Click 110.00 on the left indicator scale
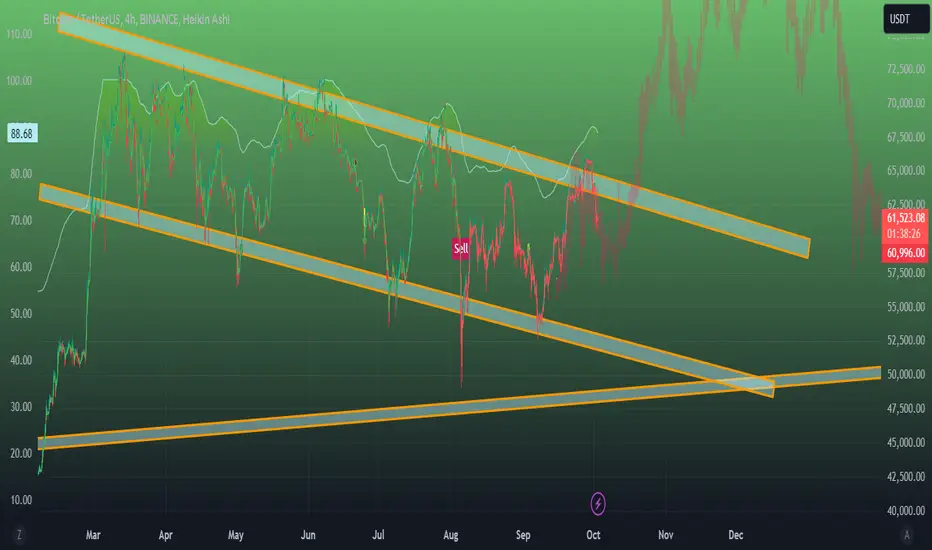Image resolution: width=932 pixels, height=550 pixels. pyautogui.click(x=20, y=34)
